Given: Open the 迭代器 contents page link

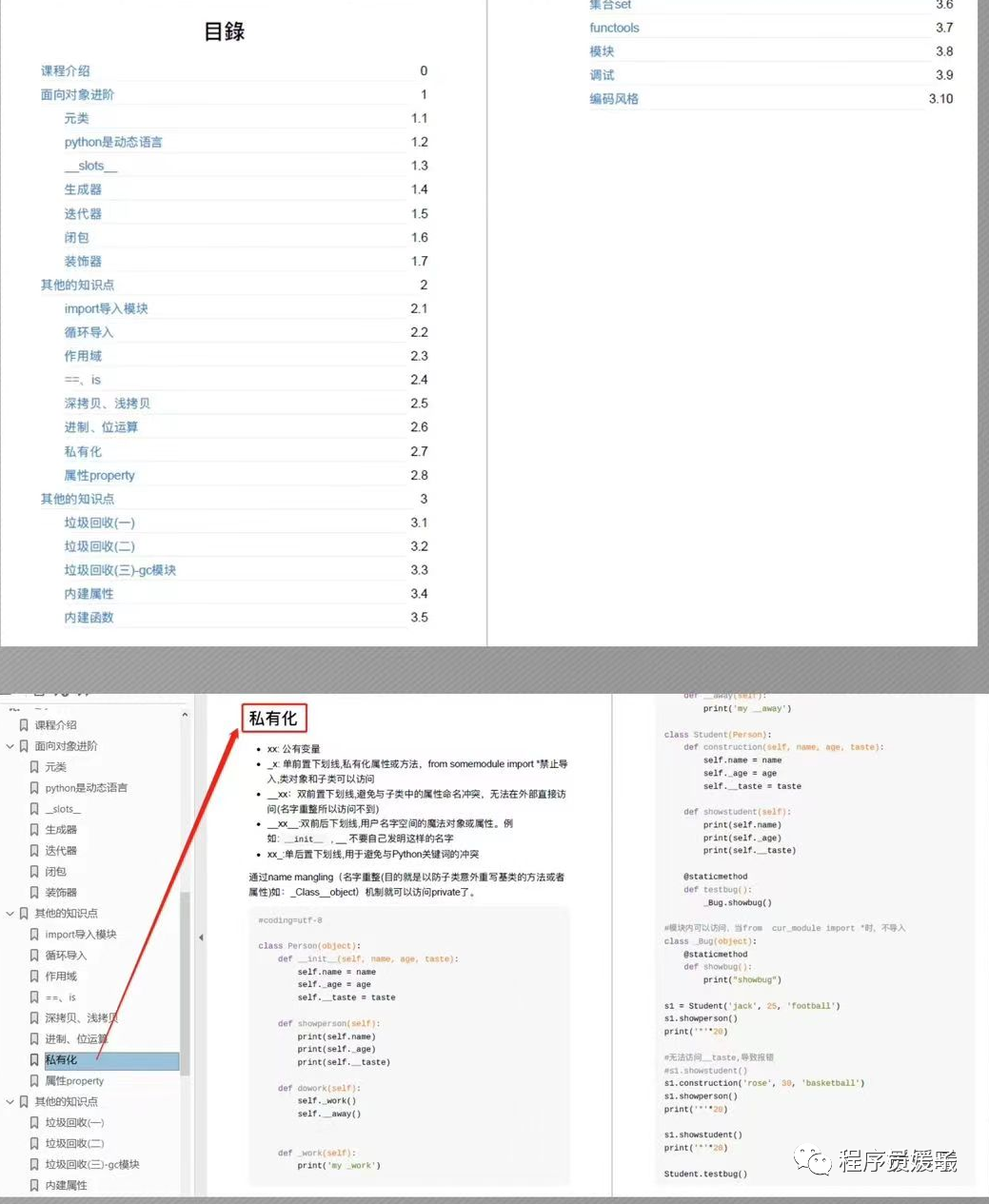Looking at the screenshot, I should pyautogui.click(x=83, y=213).
